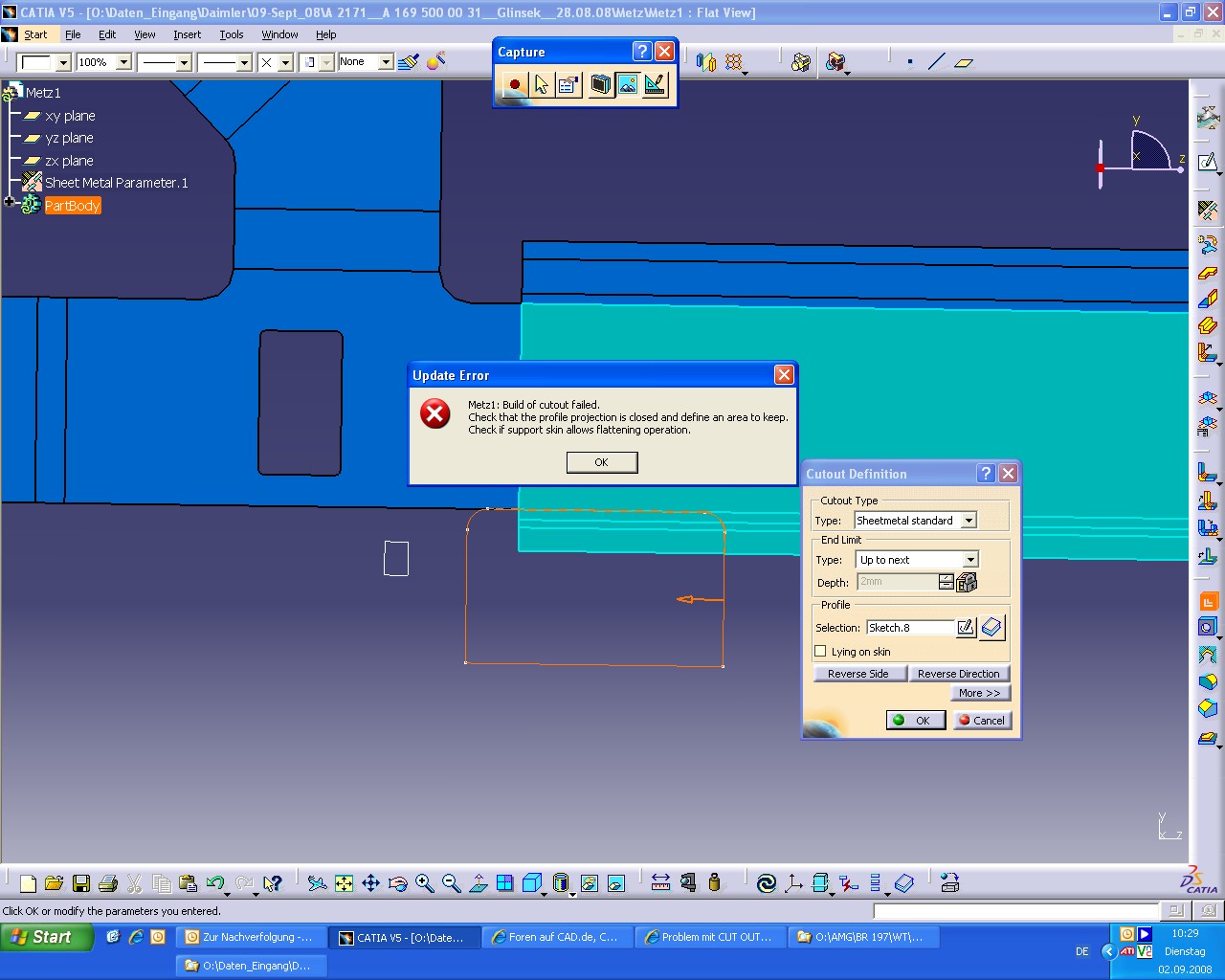Choose the Select mode arrow in Capture
Viewport: 1225px width, 980px height.
click(x=542, y=85)
